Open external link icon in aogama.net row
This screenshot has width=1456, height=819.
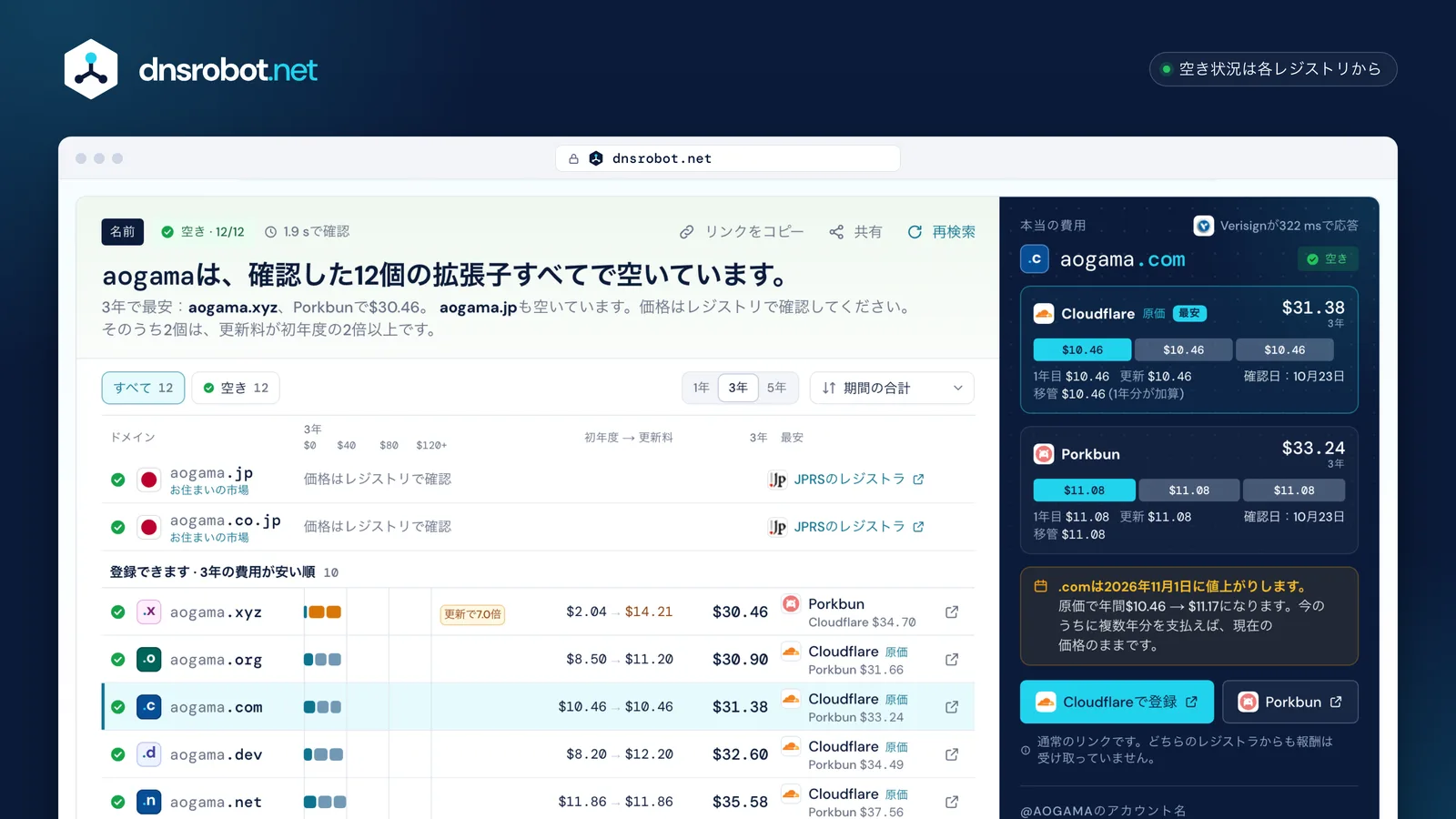pos(952,802)
